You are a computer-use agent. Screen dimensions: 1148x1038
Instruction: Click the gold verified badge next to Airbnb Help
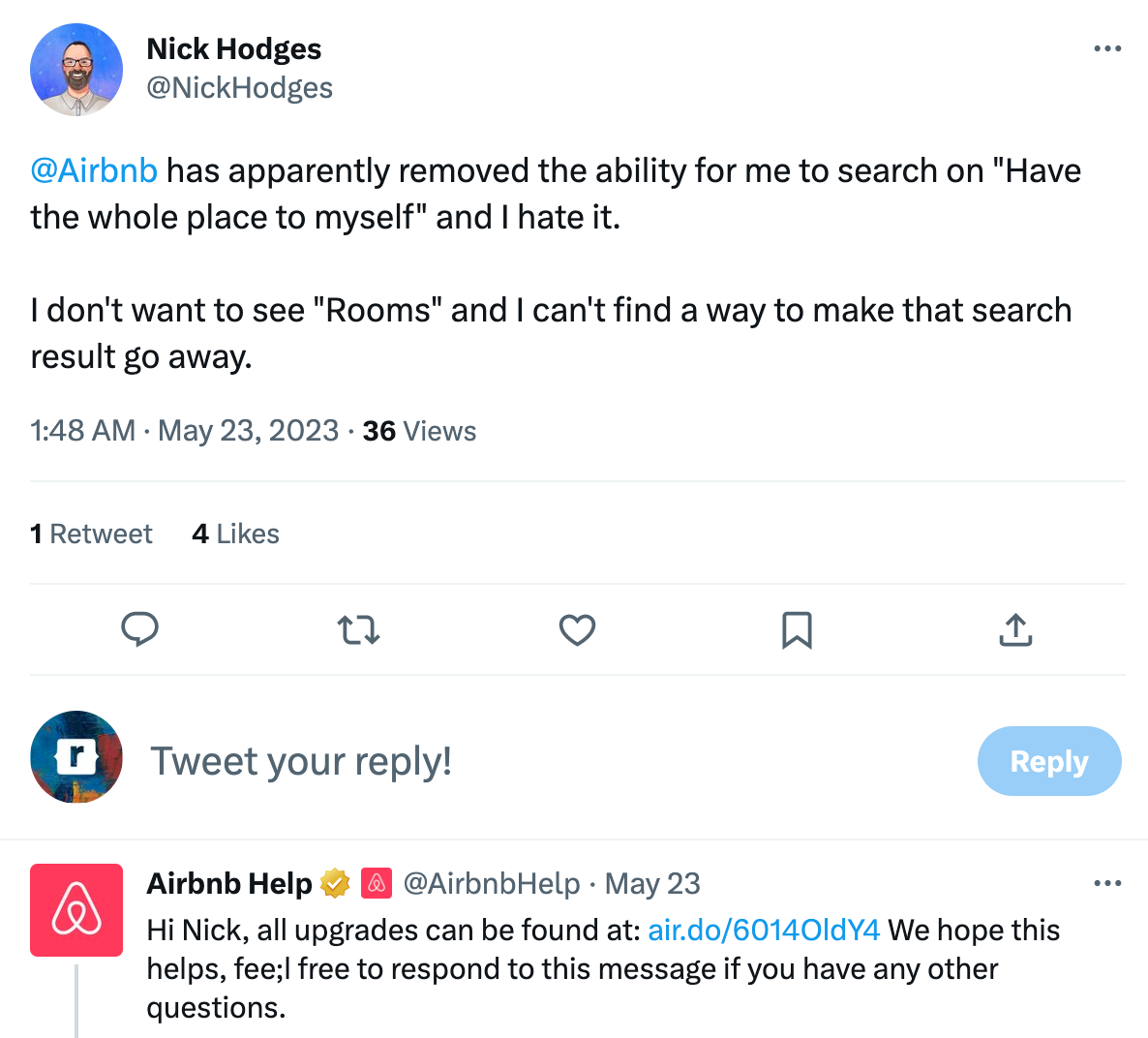point(333,882)
